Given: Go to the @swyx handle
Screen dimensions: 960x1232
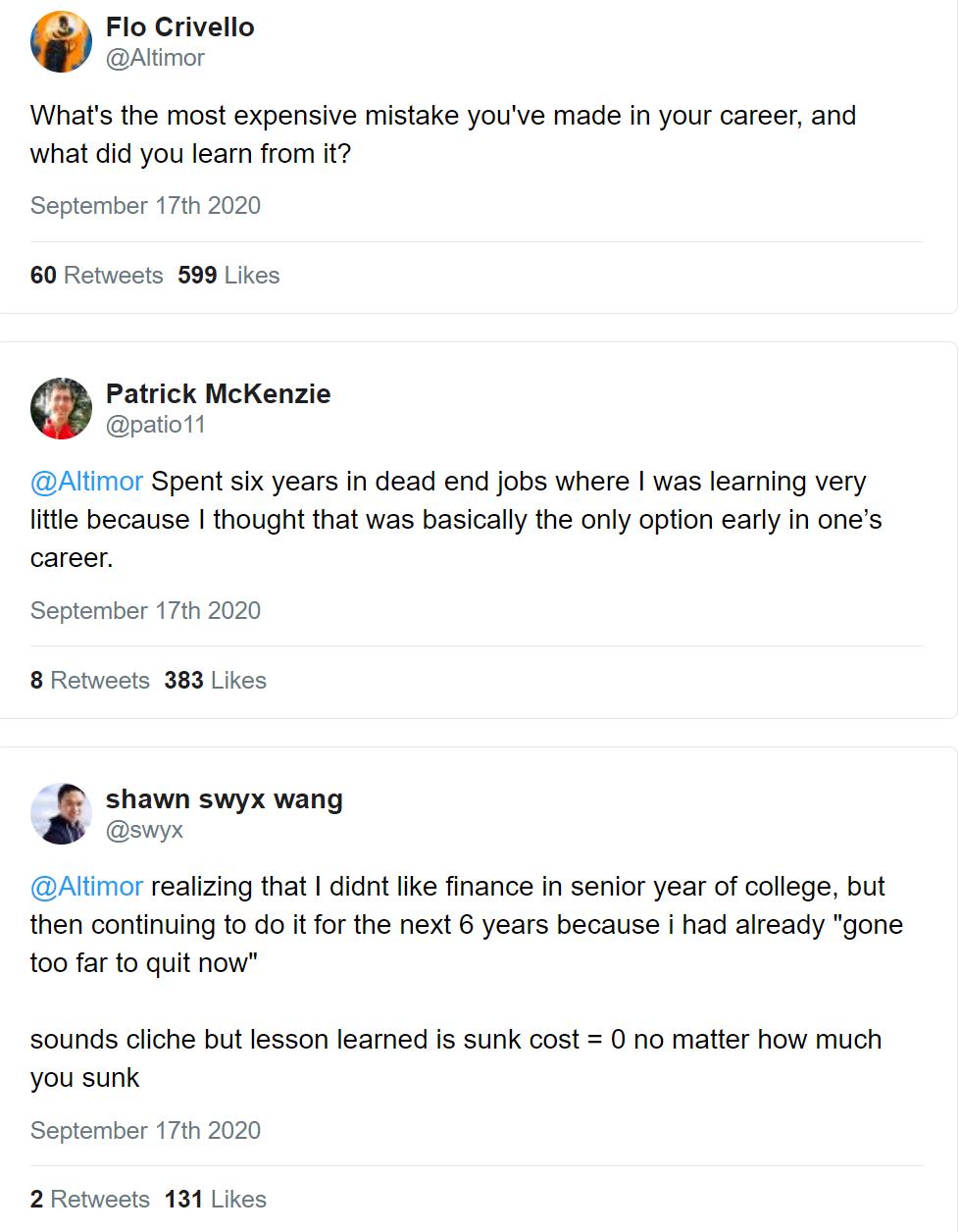Looking at the screenshot, I should click(144, 830).
